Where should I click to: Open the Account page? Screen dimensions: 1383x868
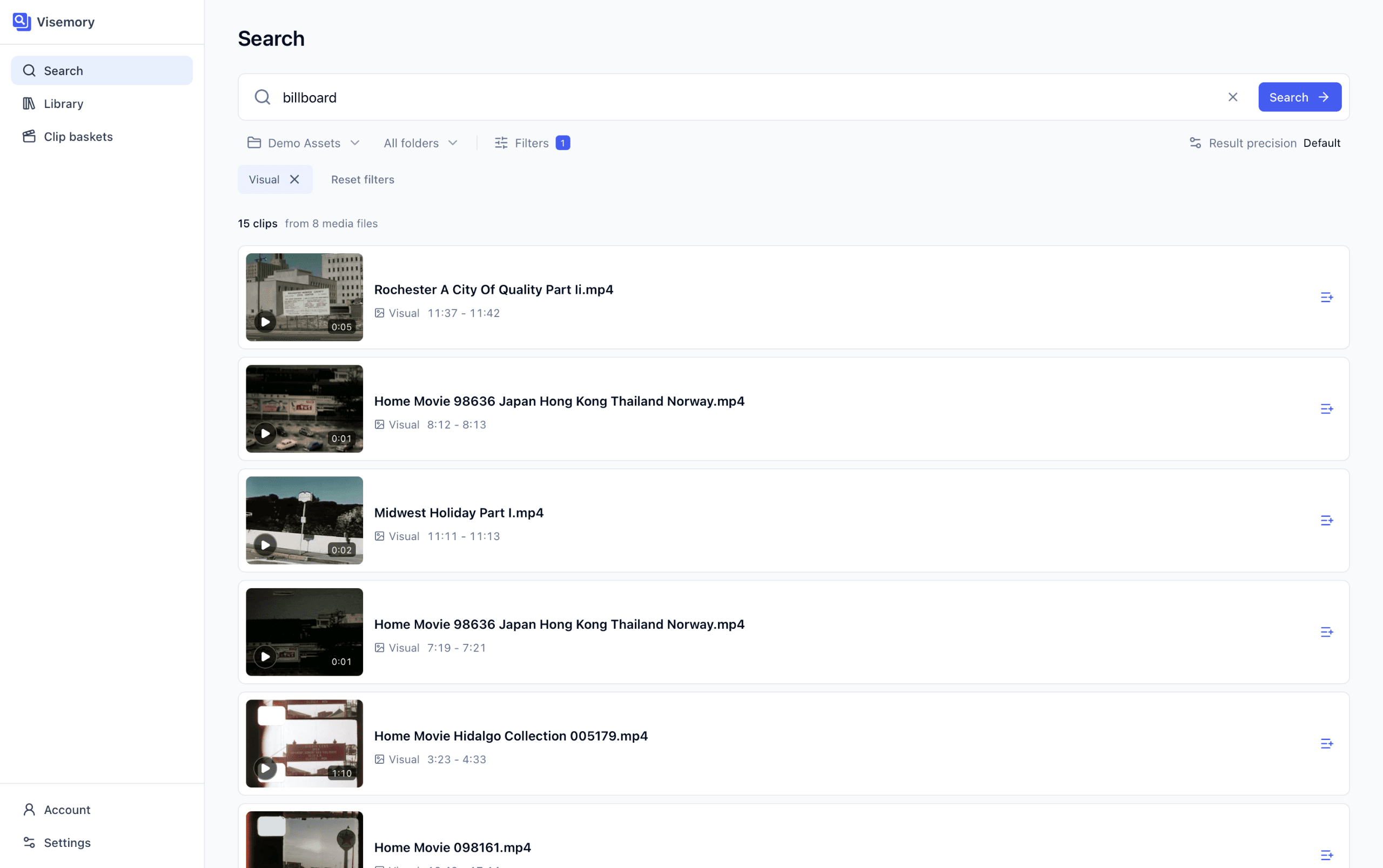point(102,810)
